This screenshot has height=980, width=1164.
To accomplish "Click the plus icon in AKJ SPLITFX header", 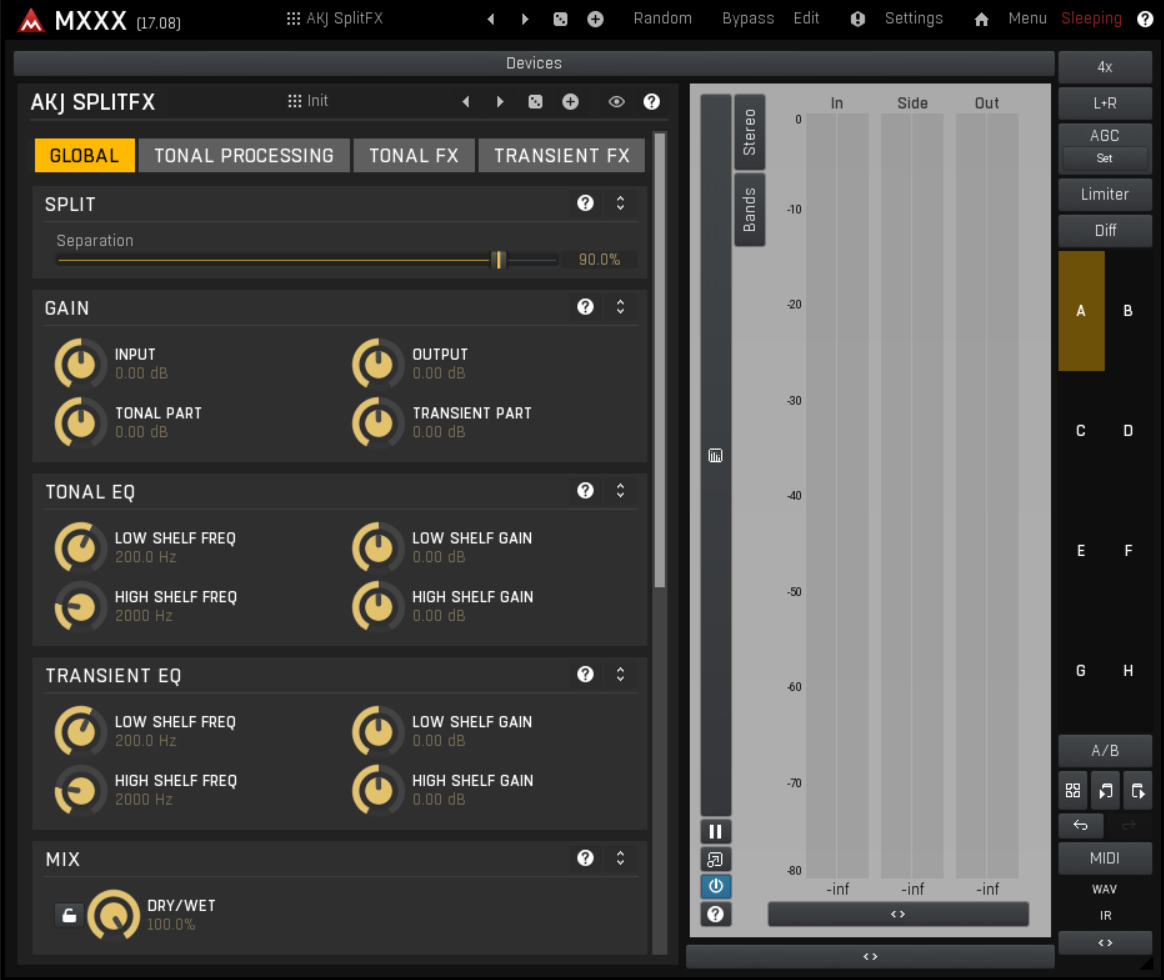I will [570, 102].
